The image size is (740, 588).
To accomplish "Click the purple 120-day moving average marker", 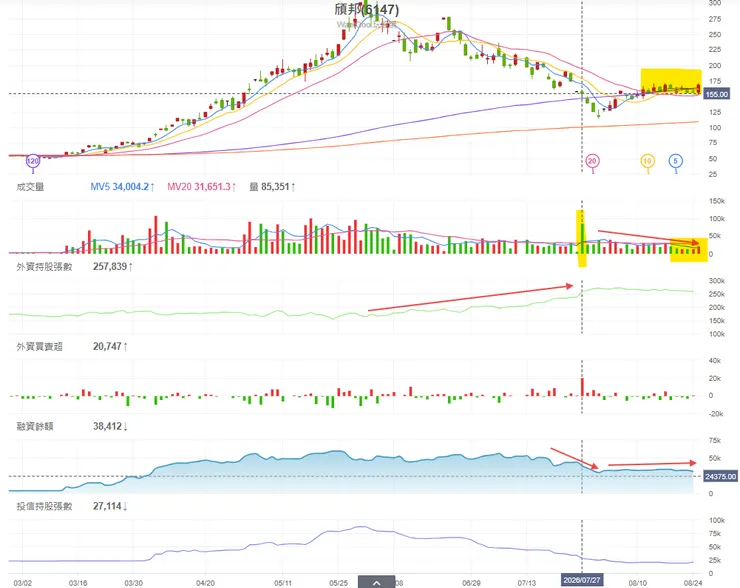I will click(x=33, y=161).
